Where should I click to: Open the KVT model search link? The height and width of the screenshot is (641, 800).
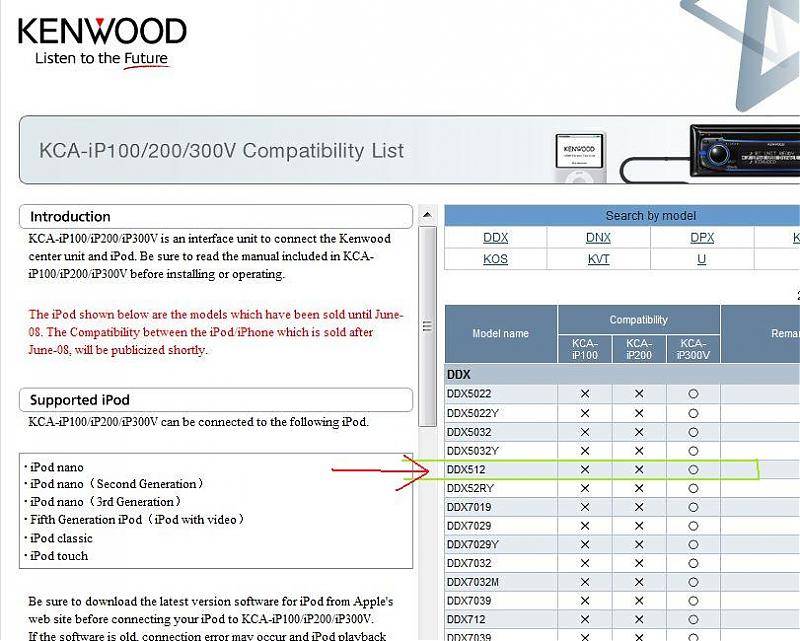click(x=598, y=259)
